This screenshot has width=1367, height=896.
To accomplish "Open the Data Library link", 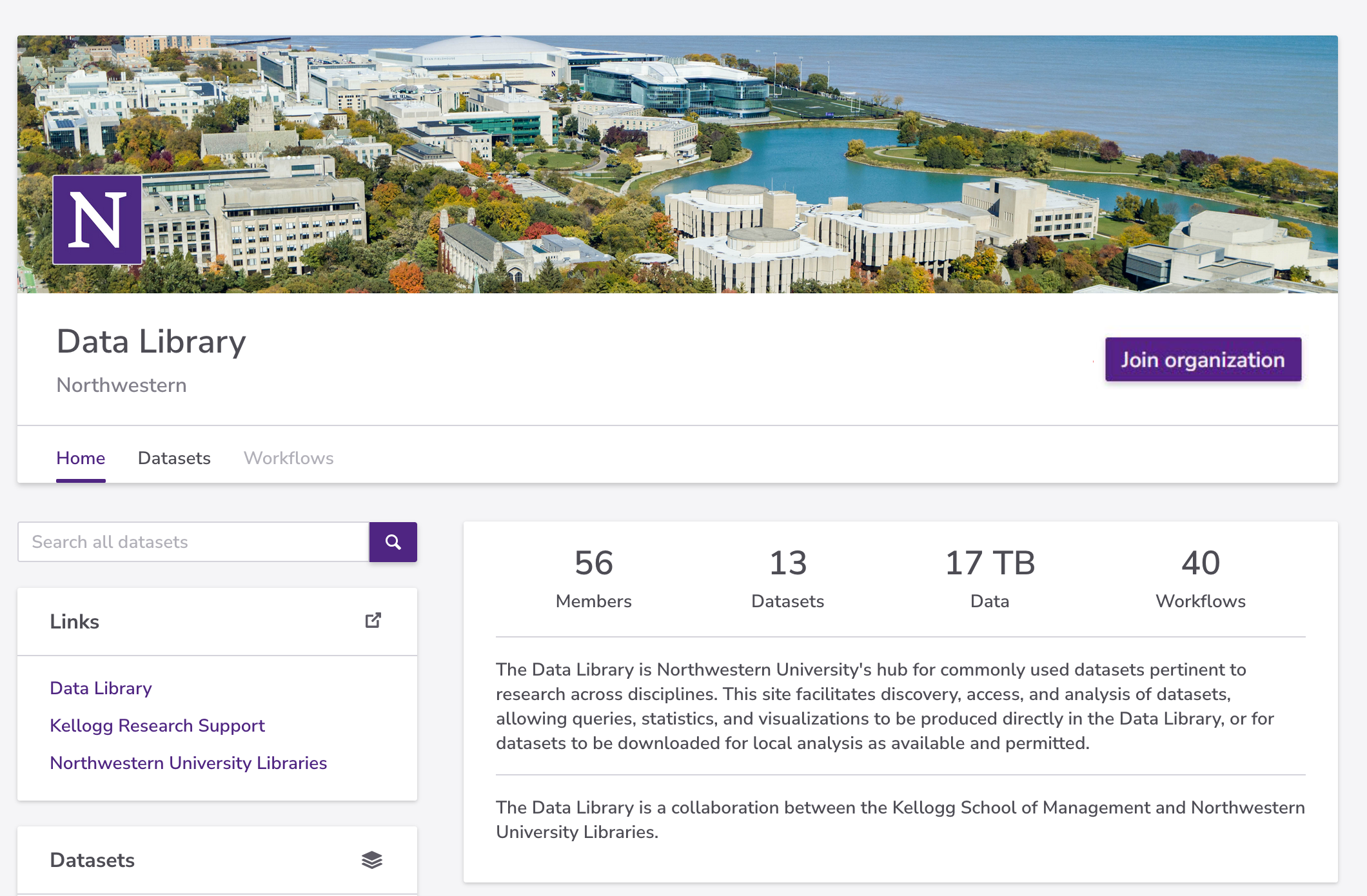I will (x=101, y=688).
